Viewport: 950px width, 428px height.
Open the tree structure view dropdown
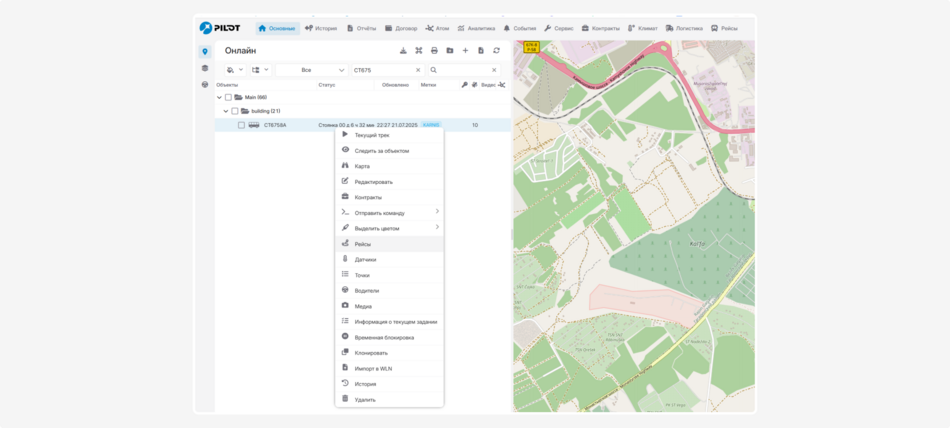261,70
